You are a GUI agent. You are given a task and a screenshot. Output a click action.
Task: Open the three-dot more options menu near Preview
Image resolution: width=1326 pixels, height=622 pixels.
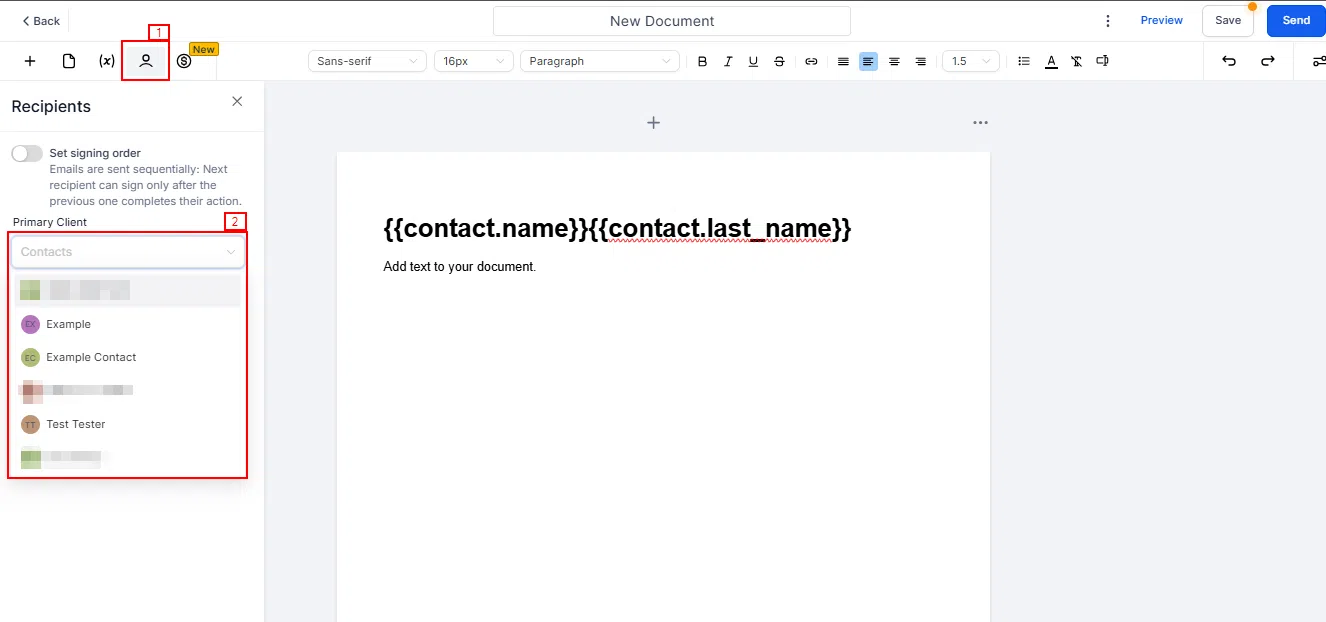[x=1107, y=21]
